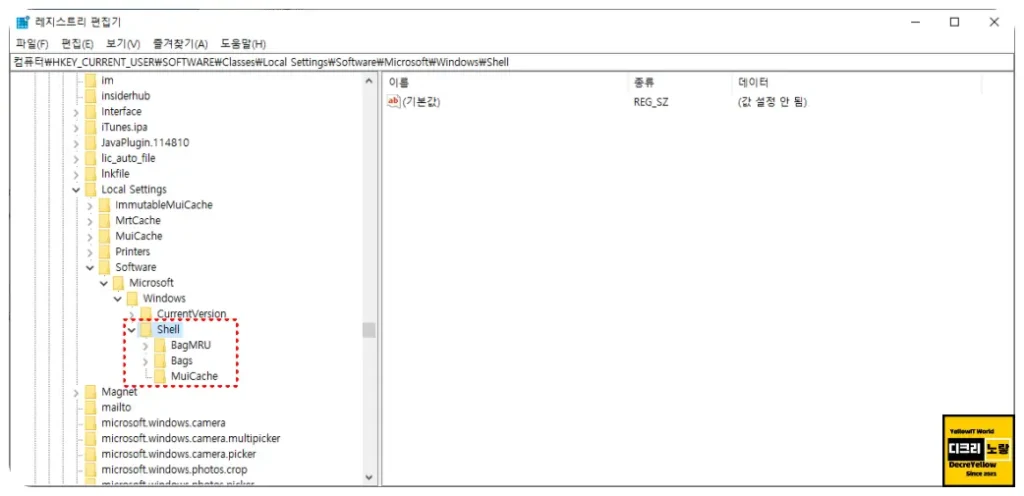Collapse the Windows key
This screenshot has width=1024, height=496.
pyautogui.click(x=118, y=299)
